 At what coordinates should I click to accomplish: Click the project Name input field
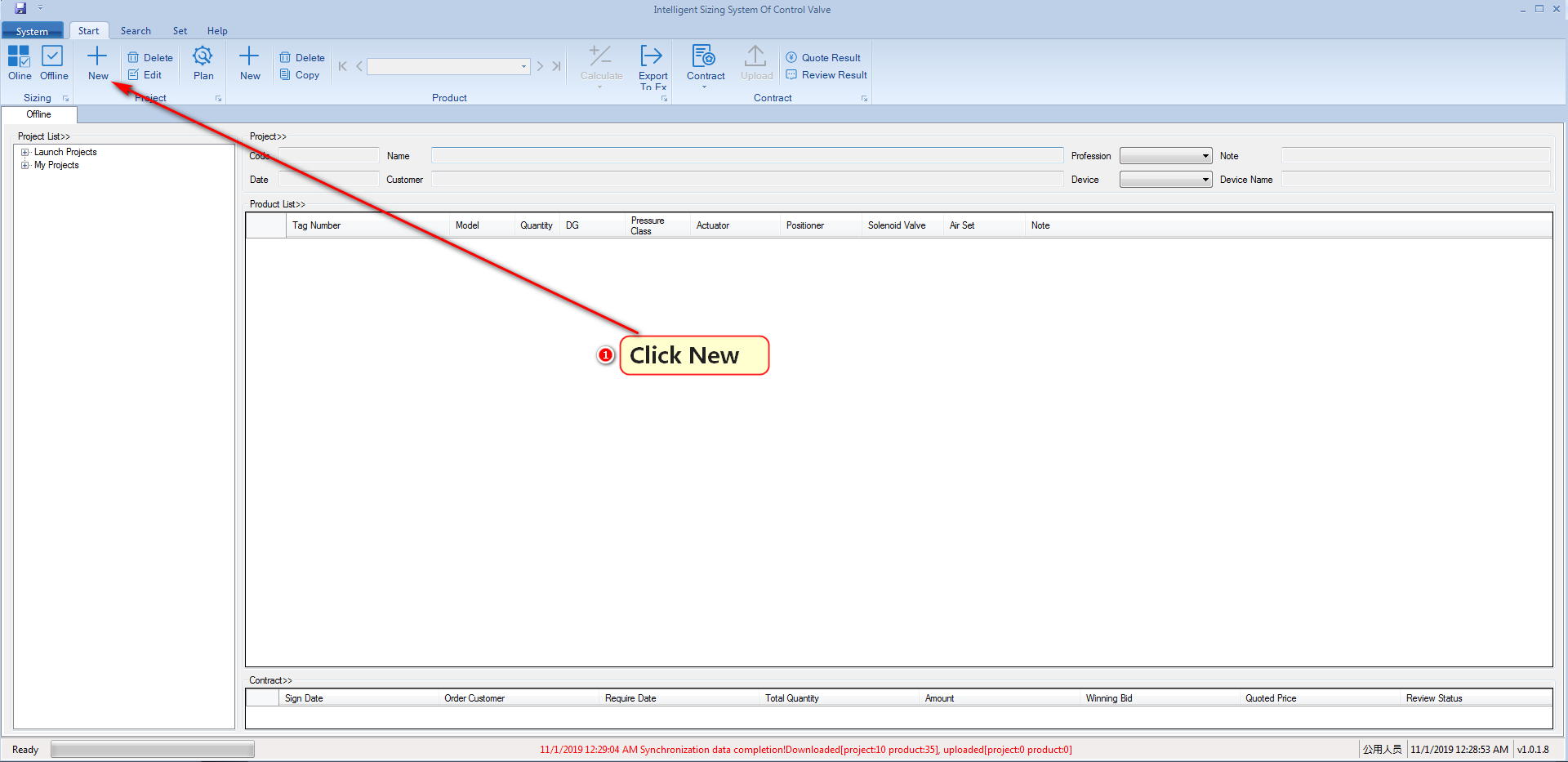746,156
